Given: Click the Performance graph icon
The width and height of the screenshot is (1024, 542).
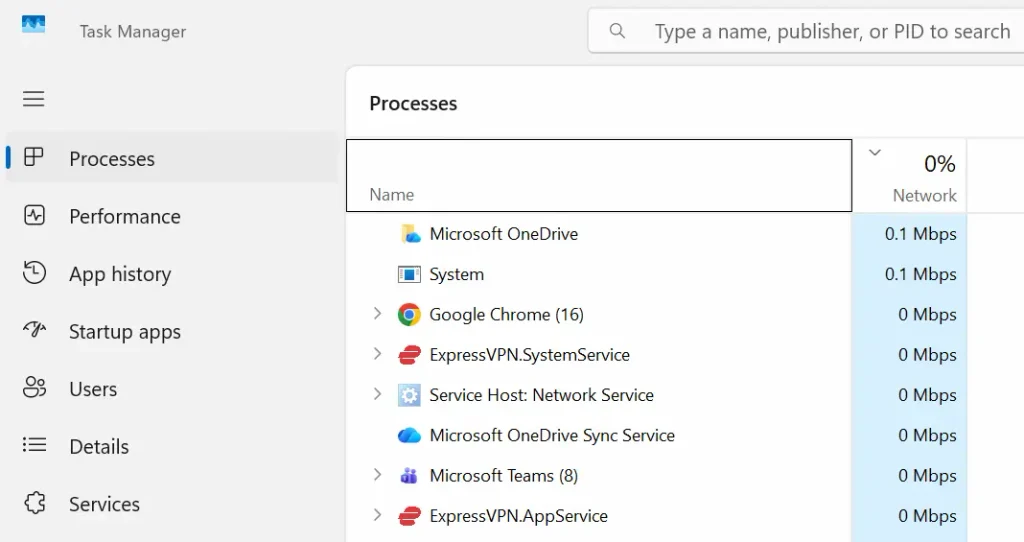Looking at the screenshot, I should pyautogui.click(x=34, y=215).
